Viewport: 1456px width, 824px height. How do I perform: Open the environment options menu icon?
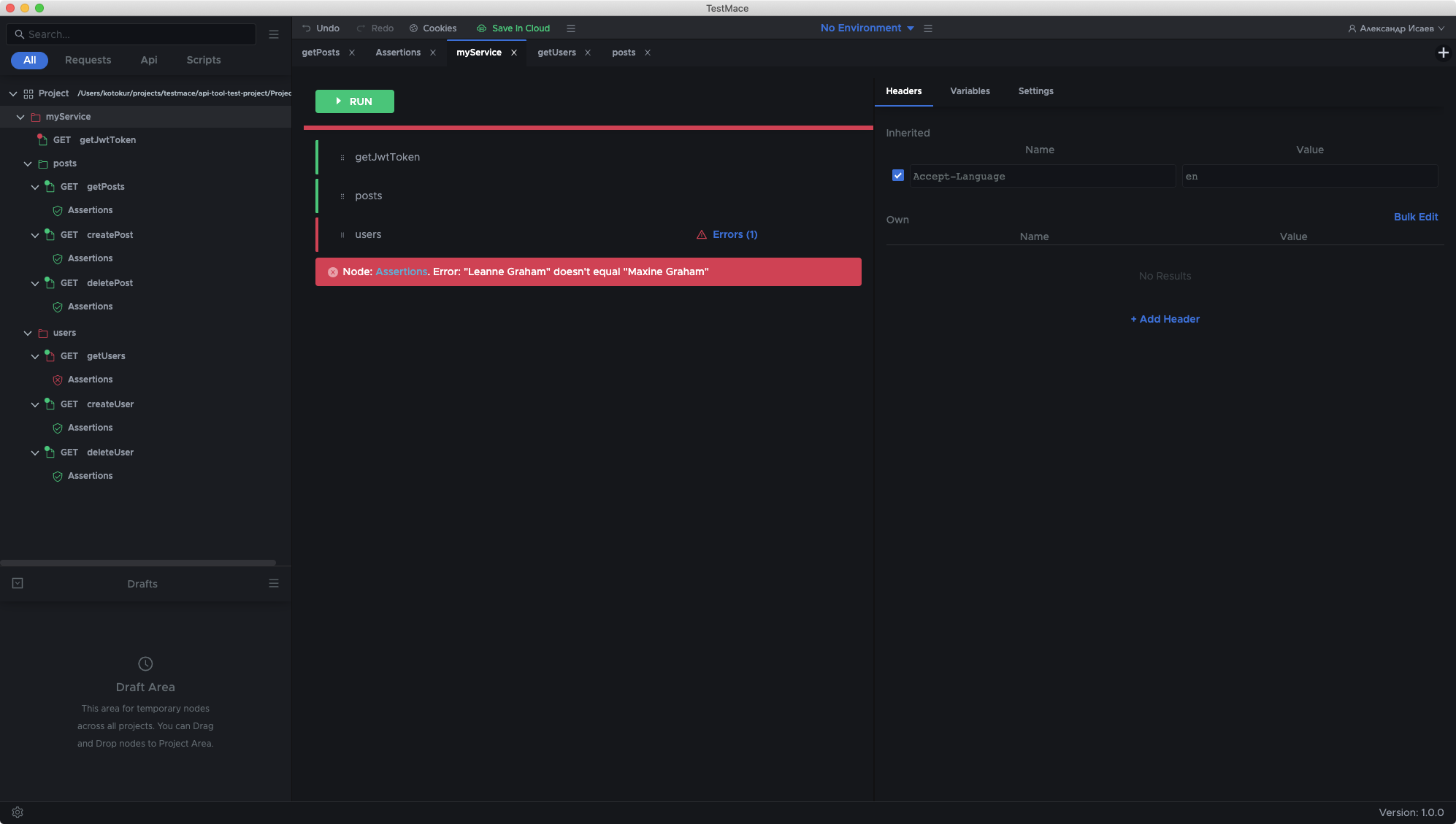[928, 28]
